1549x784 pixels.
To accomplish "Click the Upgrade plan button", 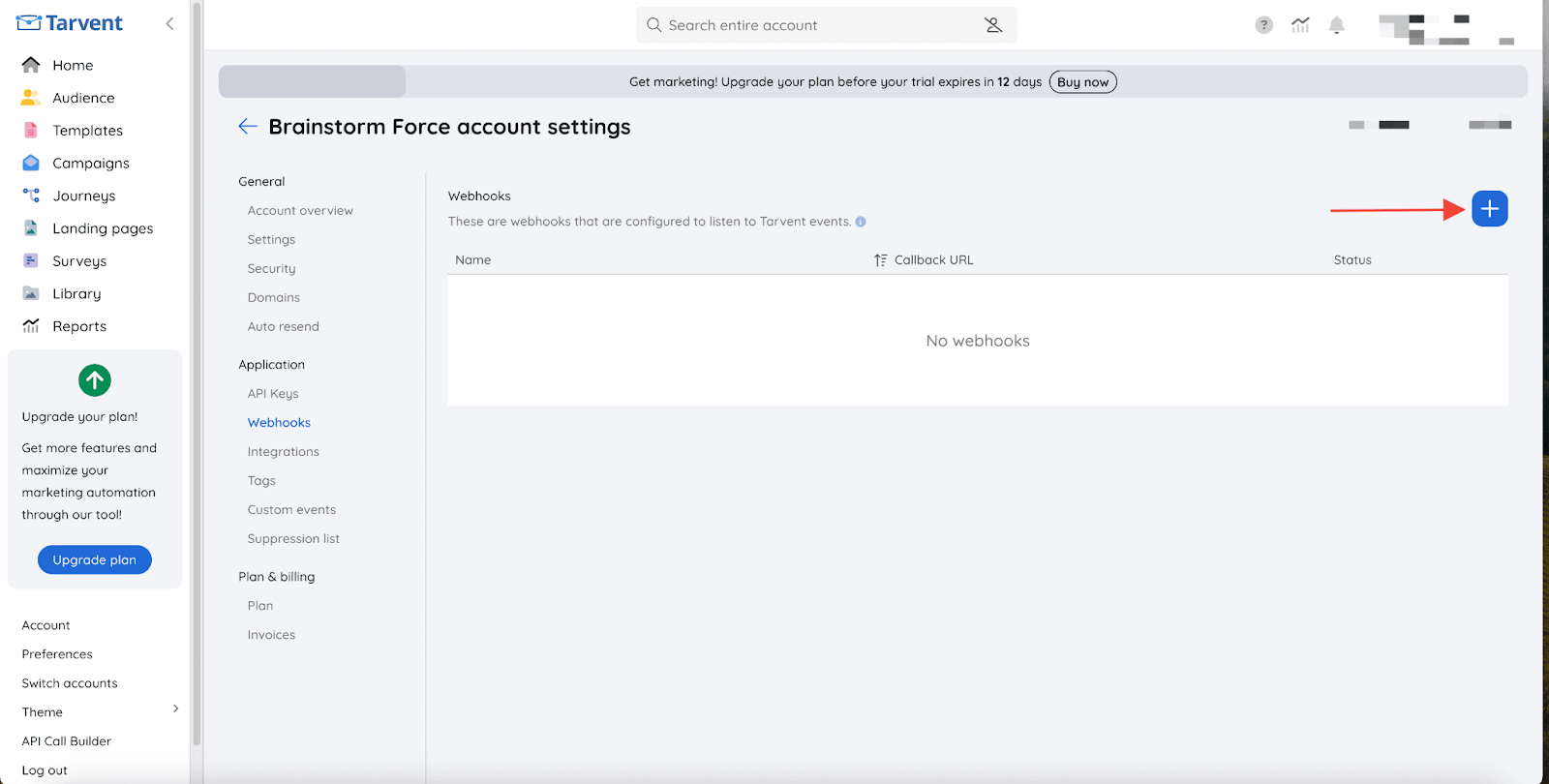I will 95,559.
